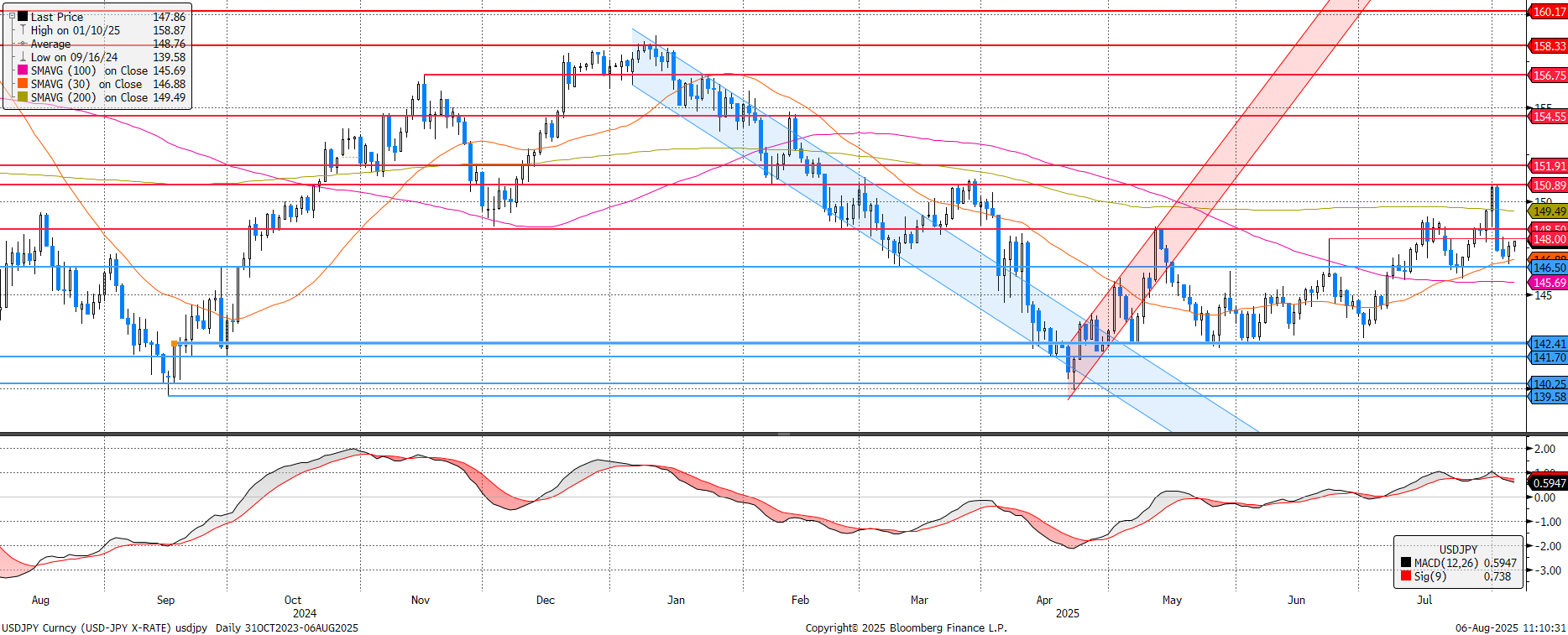Image resolution: width=1568 pixels, height=635 pixels.
Task: Click the Dec label on time axis
Action: click(x=546, y=601)
